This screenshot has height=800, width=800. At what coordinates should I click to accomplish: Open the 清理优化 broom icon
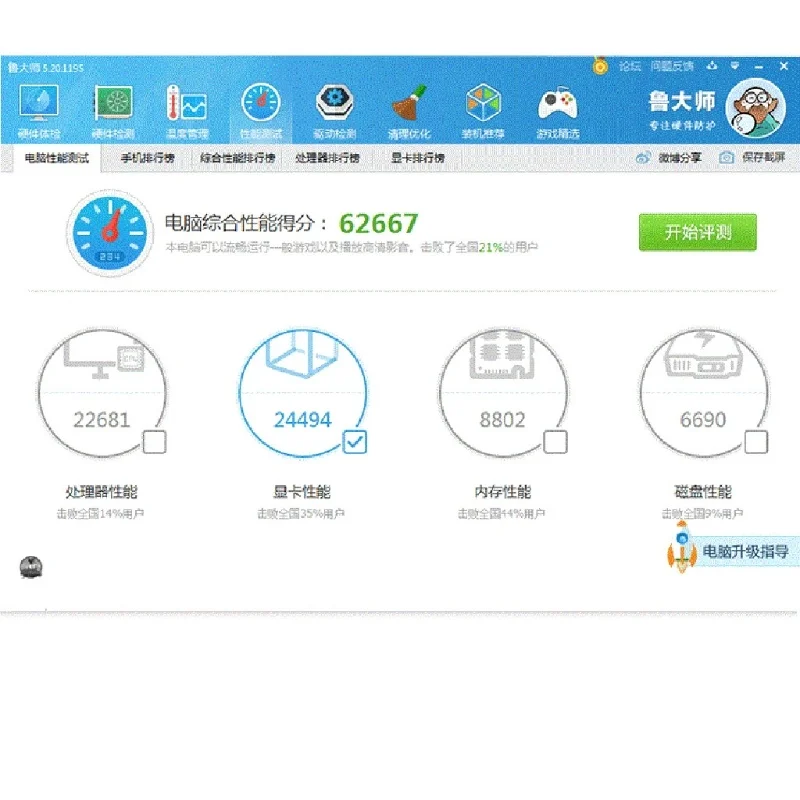tap(409, 111)
